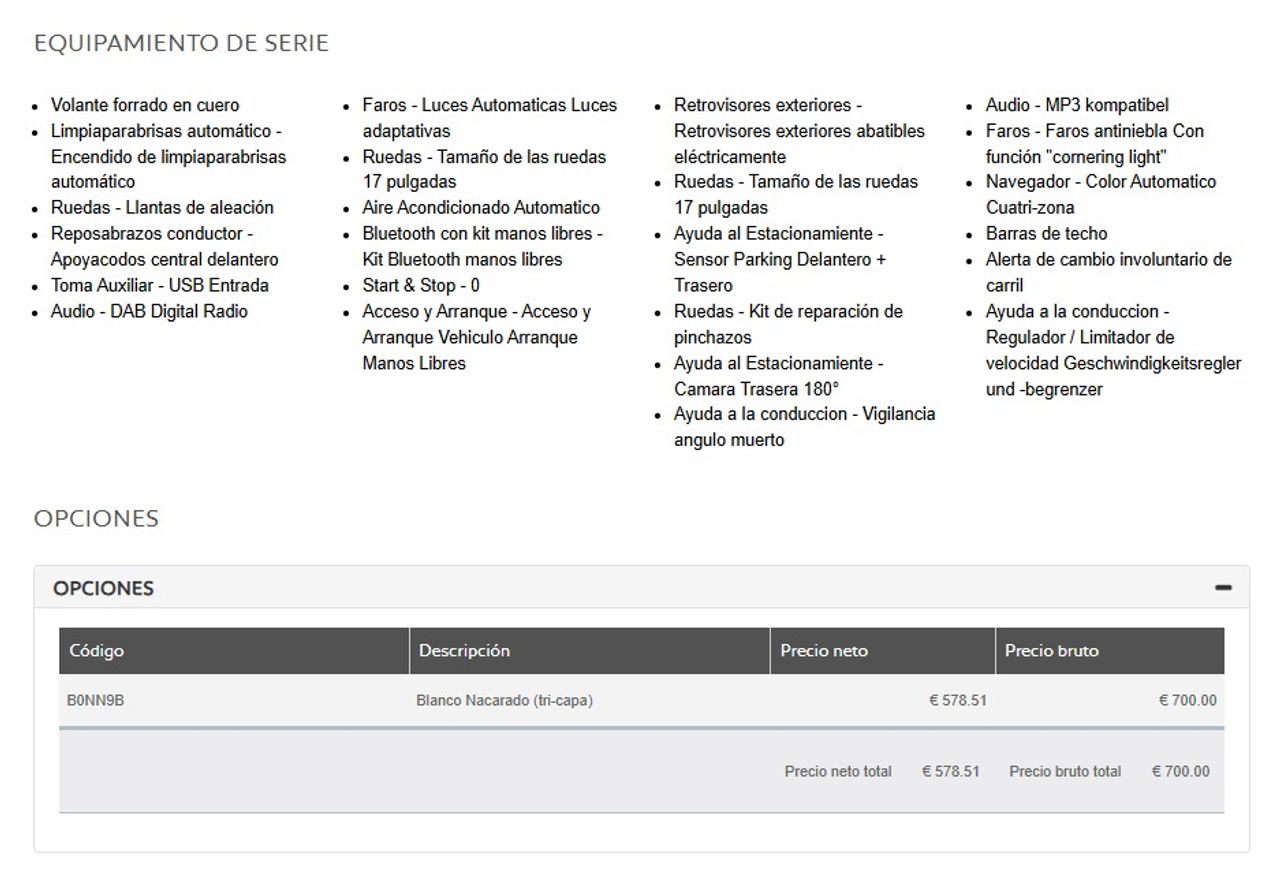Click Navegador - Color Automatico item
Screen dimensions: 1280x884
(x=1101, y=195)
